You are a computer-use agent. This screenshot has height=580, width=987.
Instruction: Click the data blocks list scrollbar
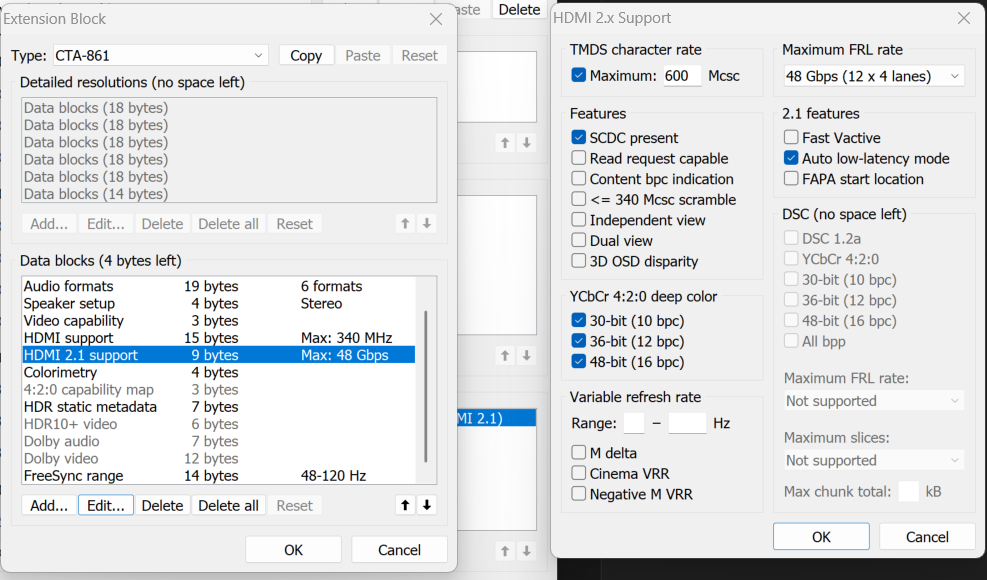pyautogui.click(x=426, y=380)
